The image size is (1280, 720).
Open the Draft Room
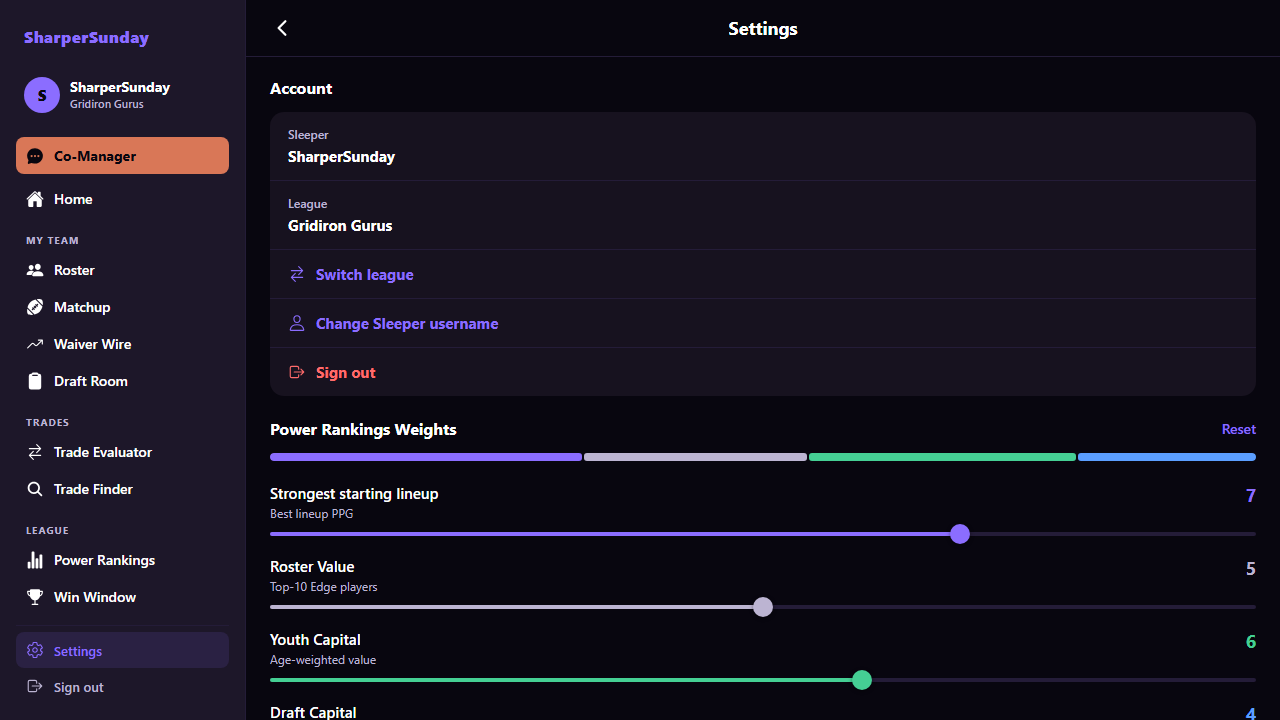pos(122,381)
